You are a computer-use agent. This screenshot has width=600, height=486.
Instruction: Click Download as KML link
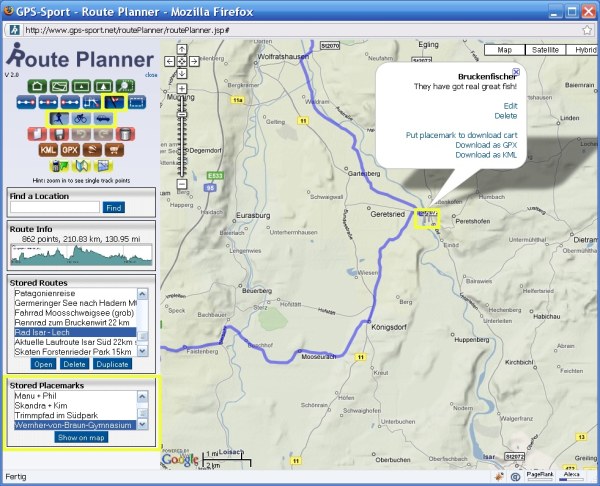[486, 155]
